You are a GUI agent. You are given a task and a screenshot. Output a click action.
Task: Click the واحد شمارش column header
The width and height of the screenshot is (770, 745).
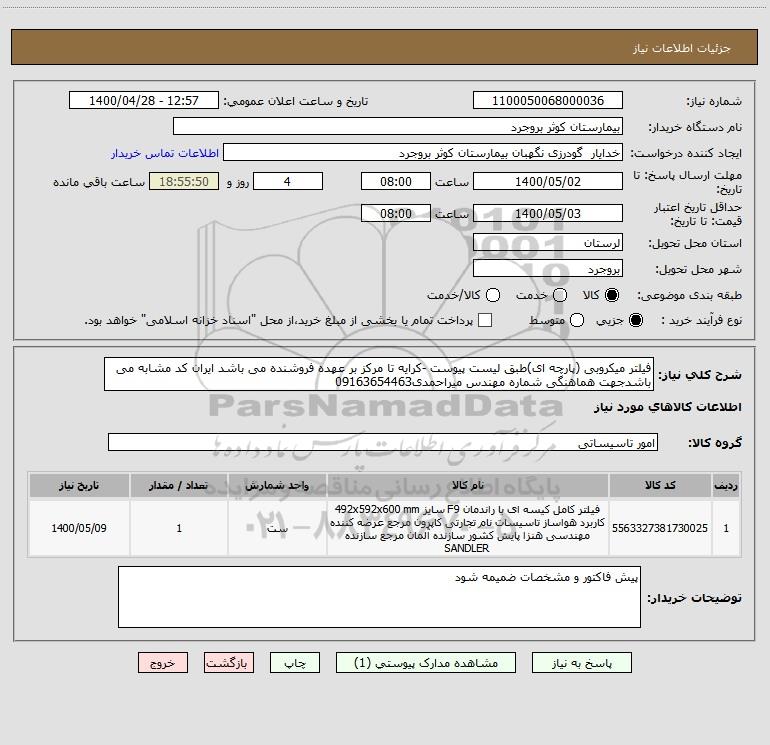coord(277,485)
